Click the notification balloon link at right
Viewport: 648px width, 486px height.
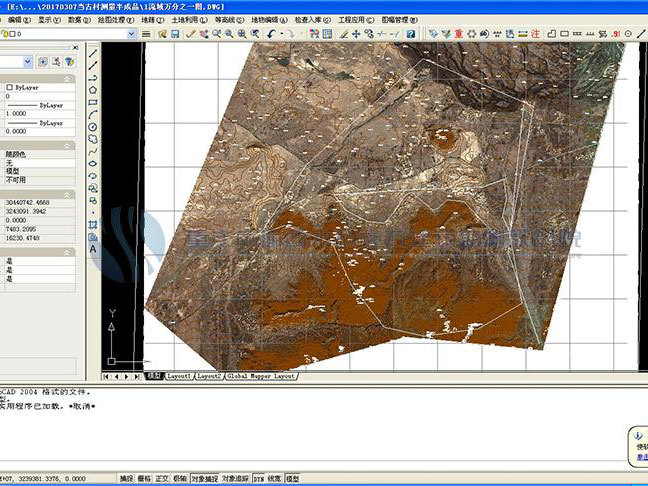642,457
